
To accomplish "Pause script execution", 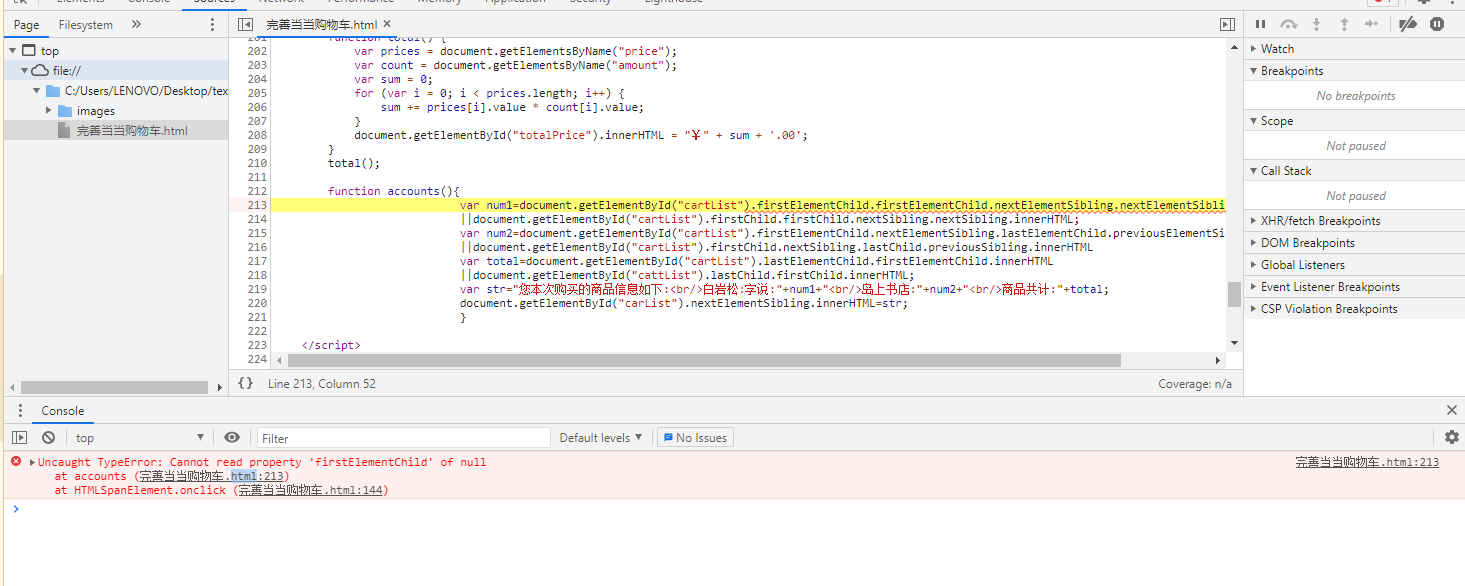I will (1260, 24).
